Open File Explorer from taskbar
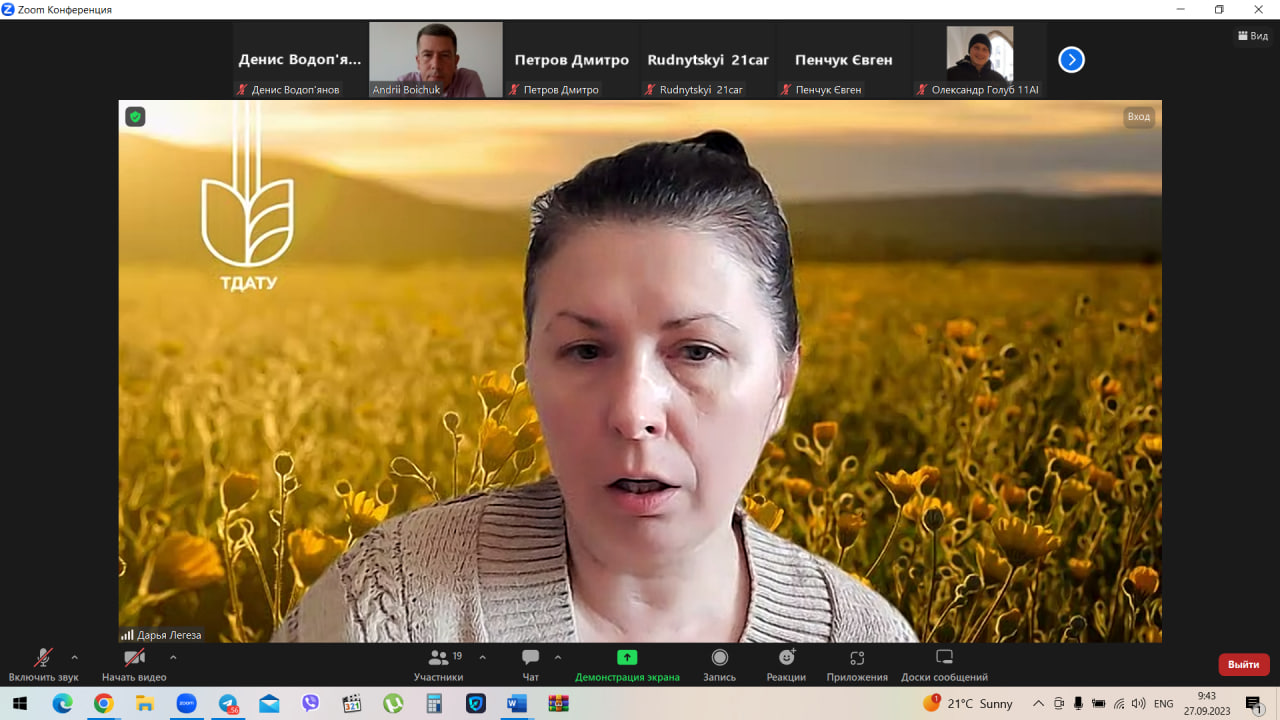This screenshot has width=1280, height=720. point(145,703)
